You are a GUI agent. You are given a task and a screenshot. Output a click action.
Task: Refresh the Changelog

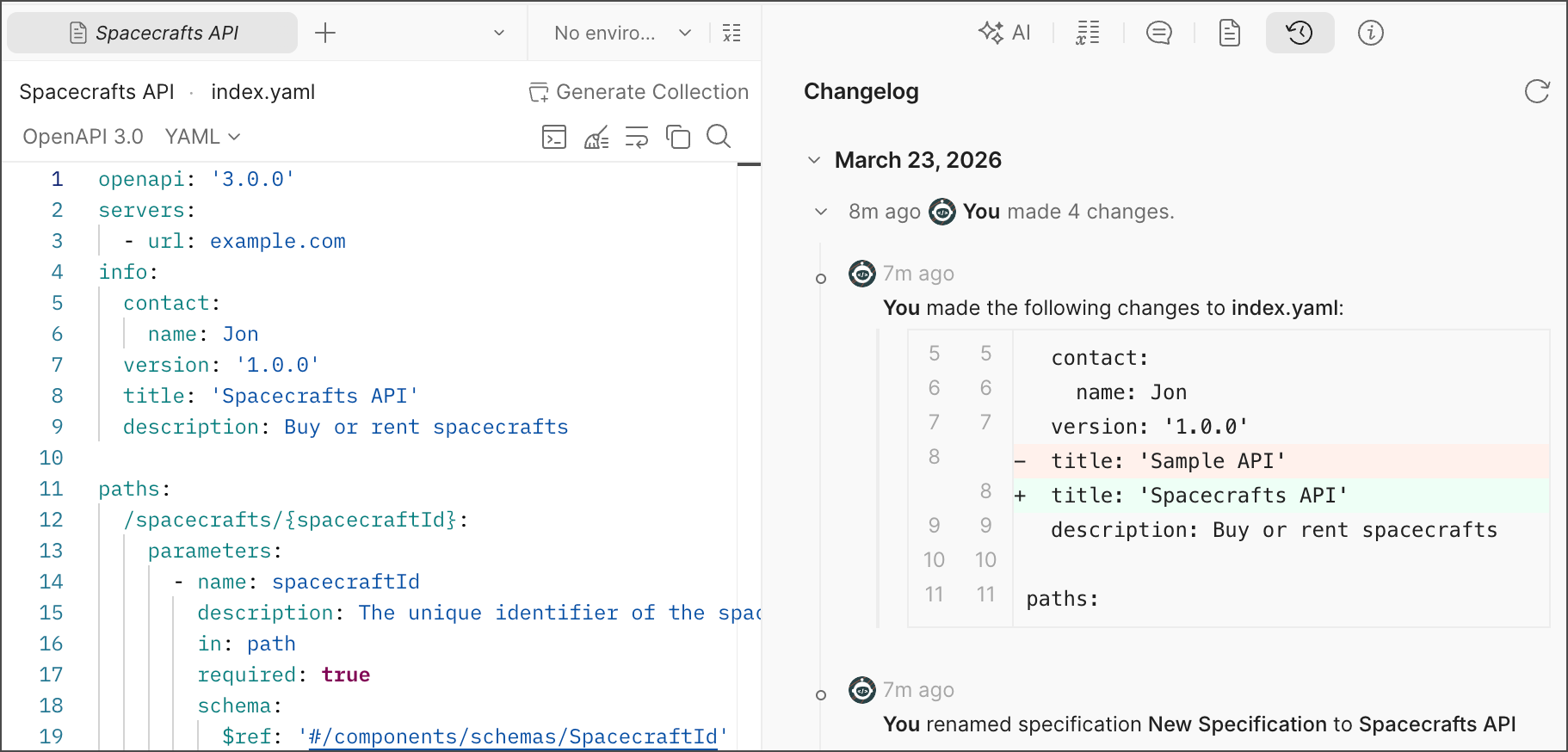[x=1537, y=91]
